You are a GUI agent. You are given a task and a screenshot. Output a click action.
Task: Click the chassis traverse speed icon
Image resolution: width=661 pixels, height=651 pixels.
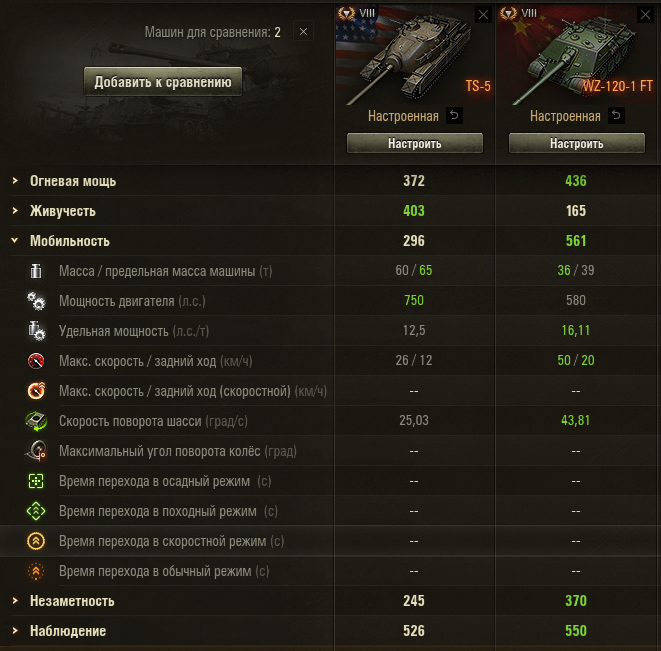pyautogui.click(x=36, y=421)
